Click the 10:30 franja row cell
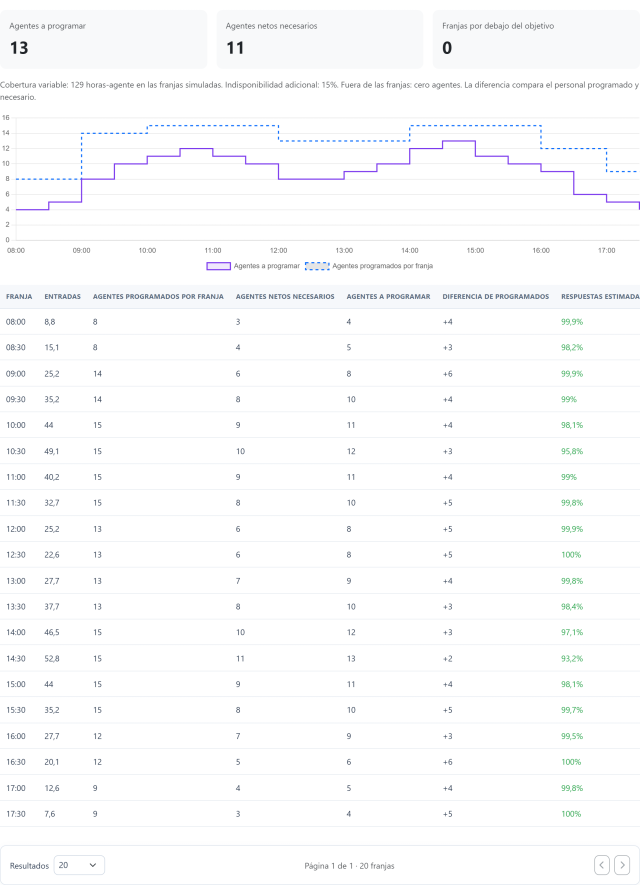The width and height of the screenshot is (640, 885). point(16,451)
